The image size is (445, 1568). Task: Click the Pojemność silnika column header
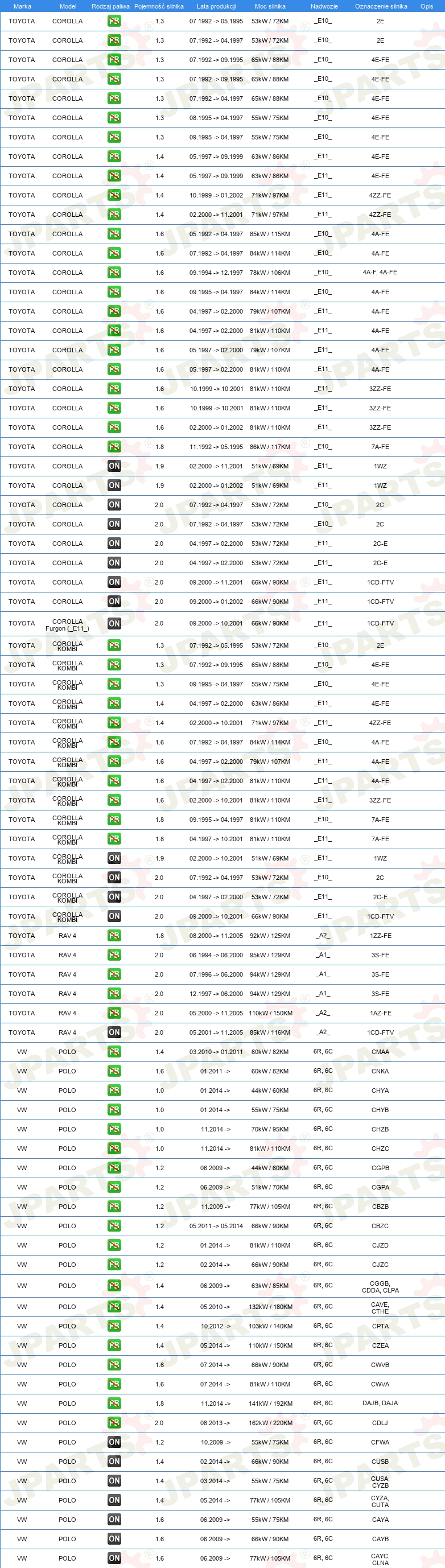click(159, 6)
